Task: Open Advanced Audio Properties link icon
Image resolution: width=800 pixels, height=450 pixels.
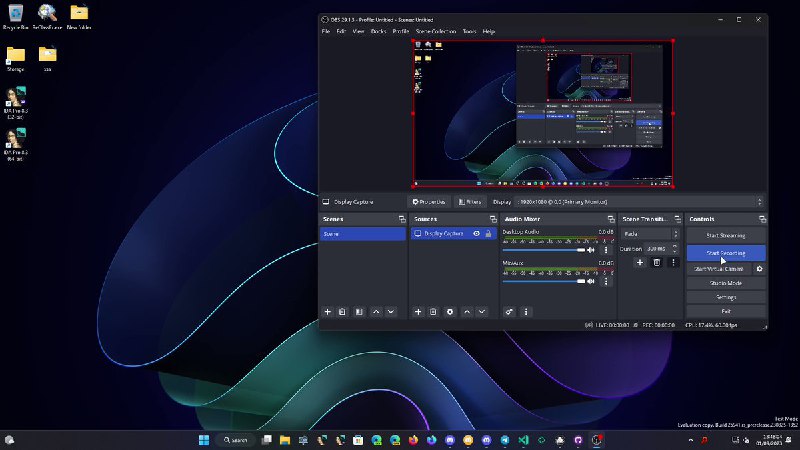Action: [x=509, y=312]
